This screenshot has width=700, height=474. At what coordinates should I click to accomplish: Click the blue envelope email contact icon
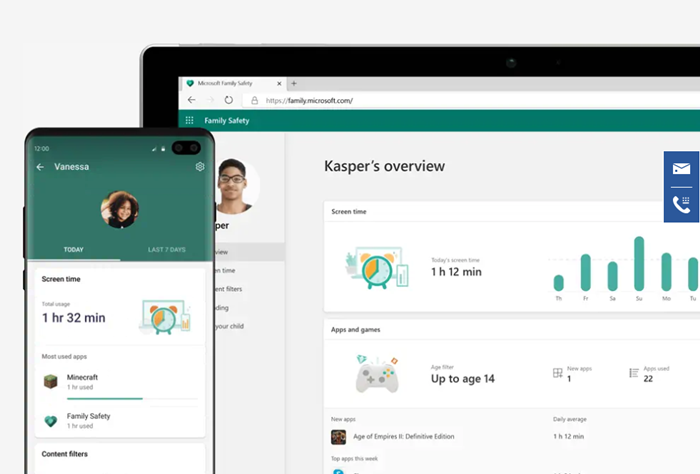pyautogui.click(x=681, y=169)
